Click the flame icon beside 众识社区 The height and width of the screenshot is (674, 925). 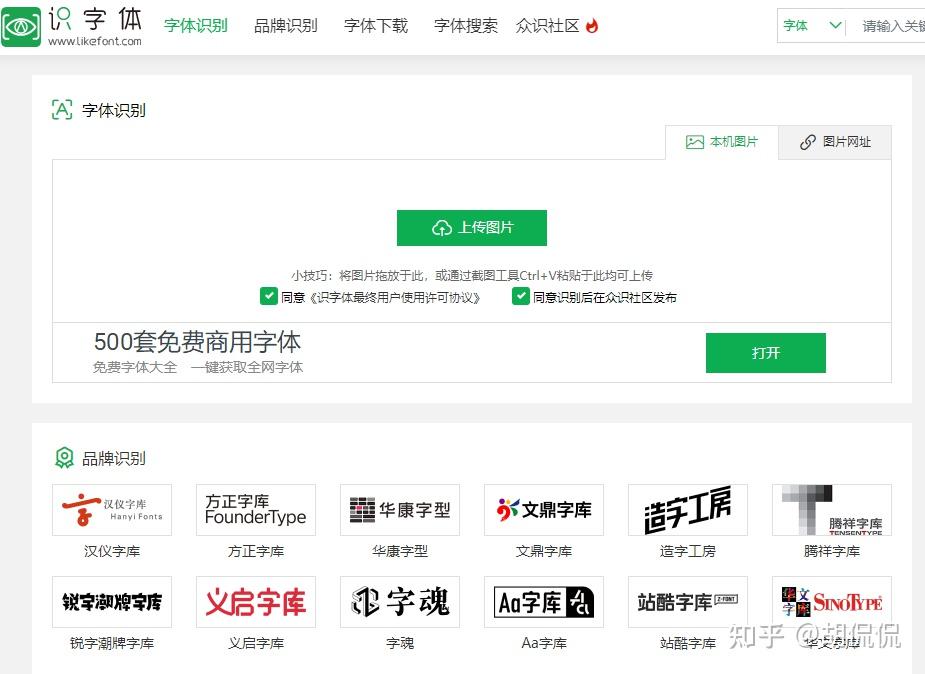point(592,25)
